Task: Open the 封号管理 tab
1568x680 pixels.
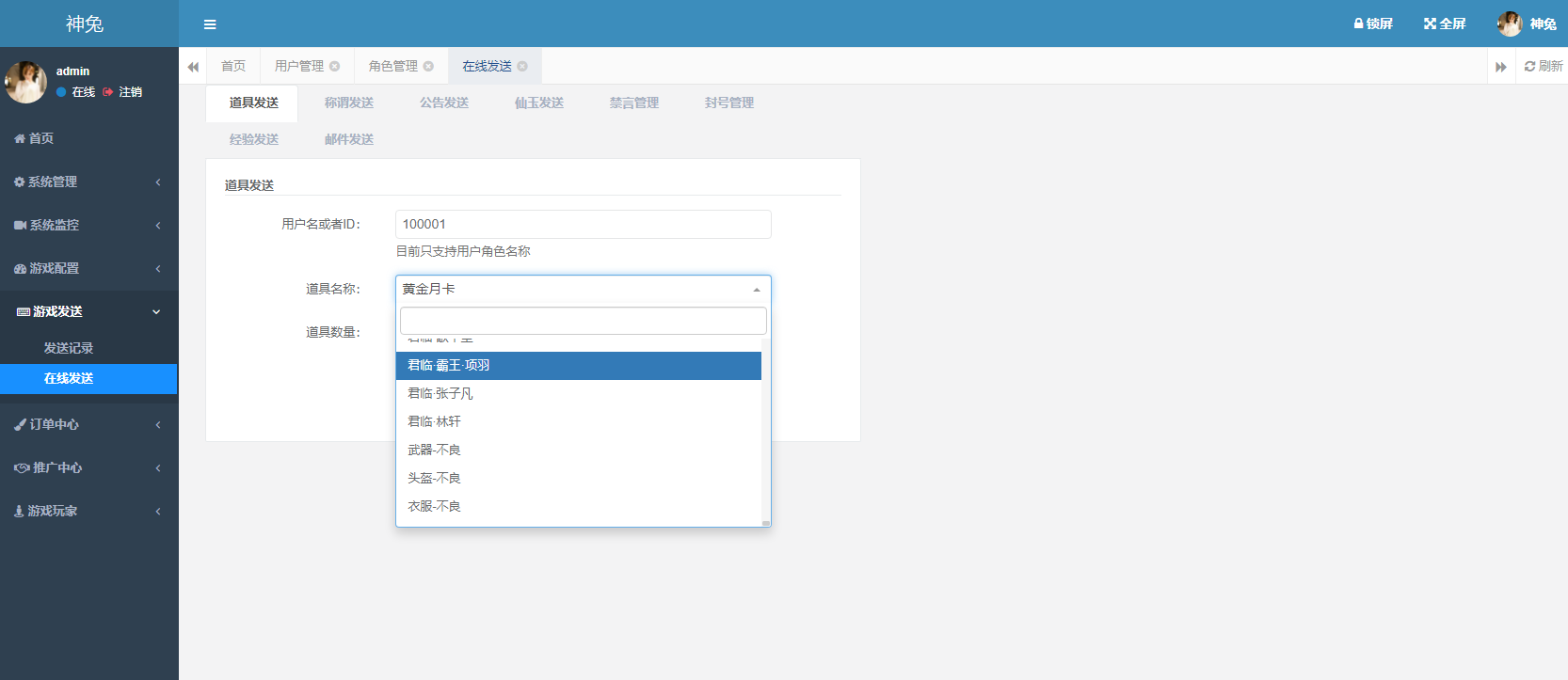Action: (x=728, y=103)
